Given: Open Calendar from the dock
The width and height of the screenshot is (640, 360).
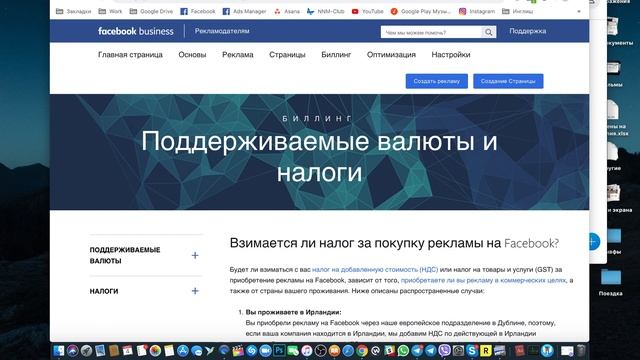Looking at the screenshot, I should [127, 350].
